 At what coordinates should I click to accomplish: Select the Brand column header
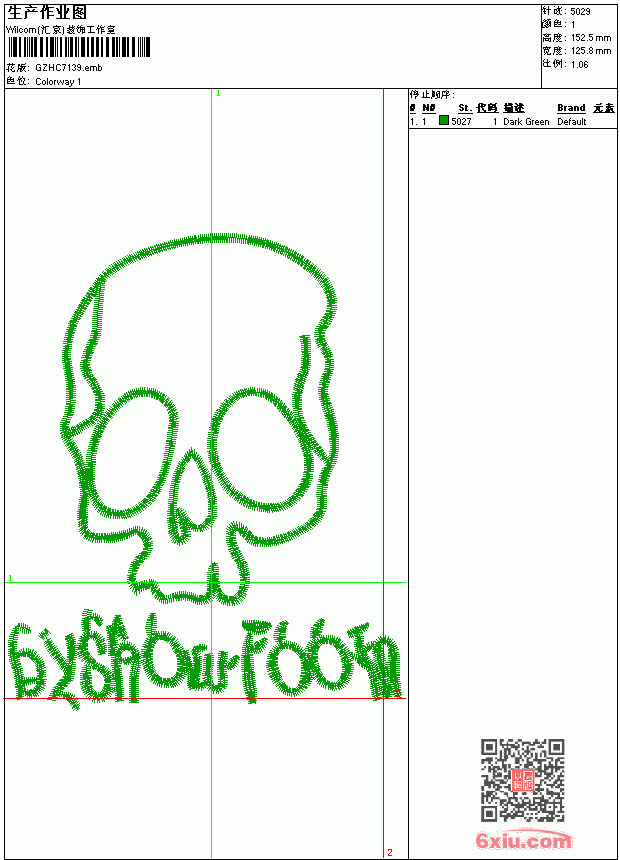(x=571, y=108)
